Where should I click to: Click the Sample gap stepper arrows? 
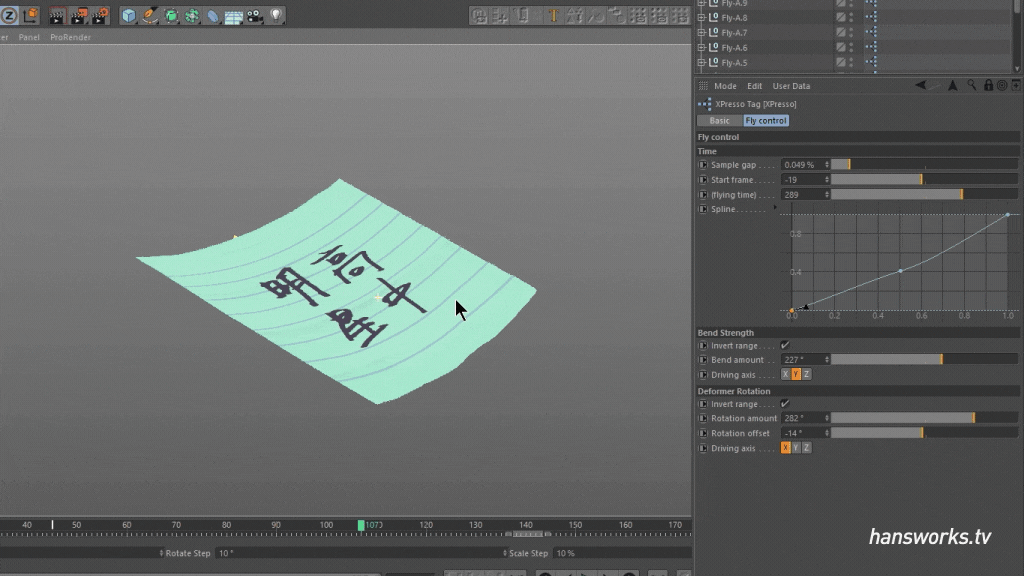click(x=827, y=165)
